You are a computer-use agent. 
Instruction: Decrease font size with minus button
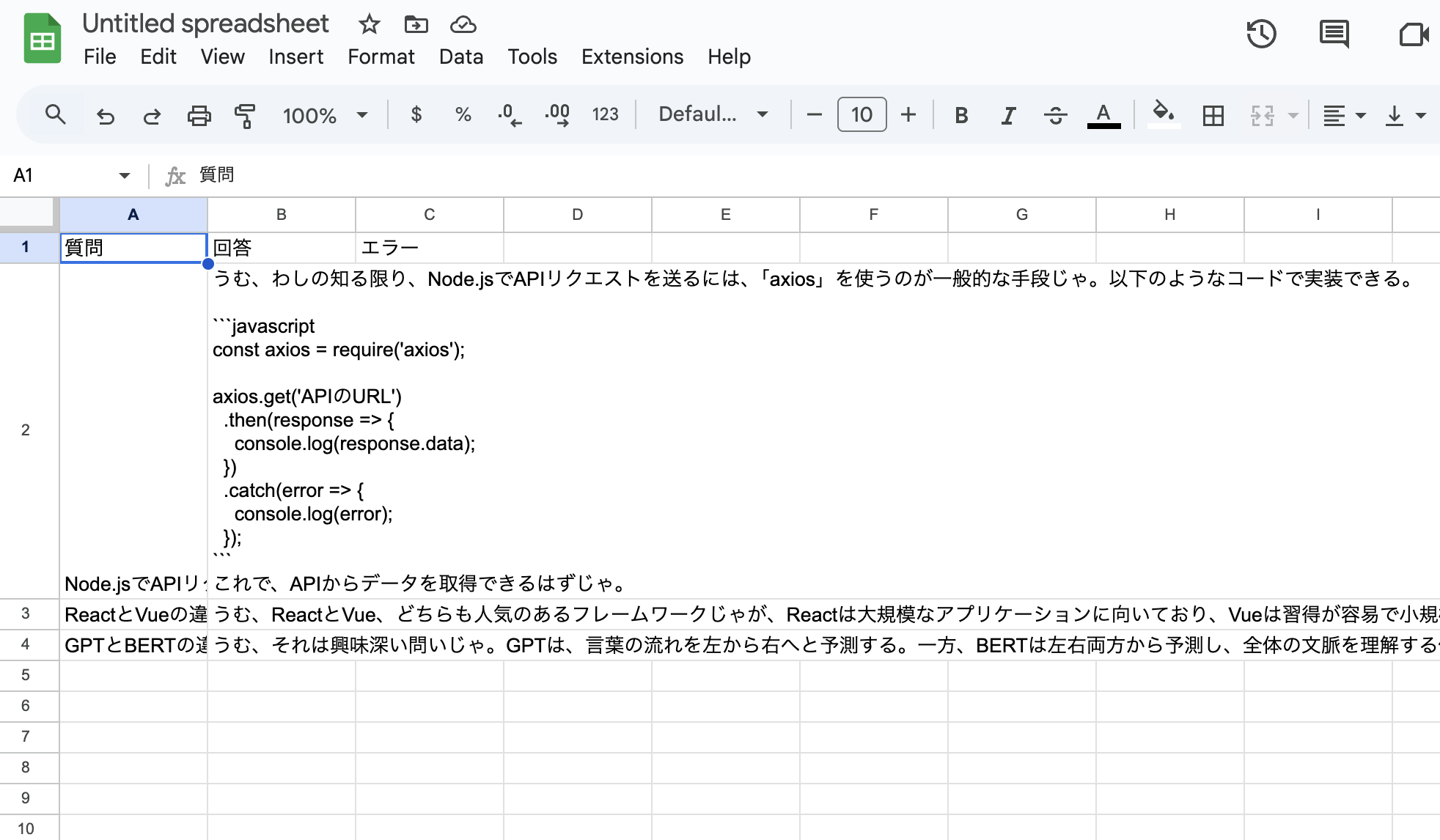(x=814, y=114)
